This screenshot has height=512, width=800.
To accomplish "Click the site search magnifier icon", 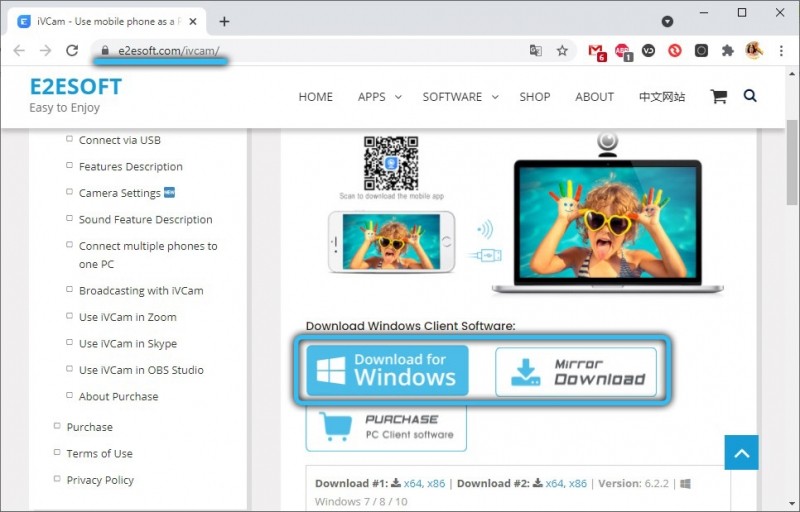I will pyautogui.click(x=750, y=95).
